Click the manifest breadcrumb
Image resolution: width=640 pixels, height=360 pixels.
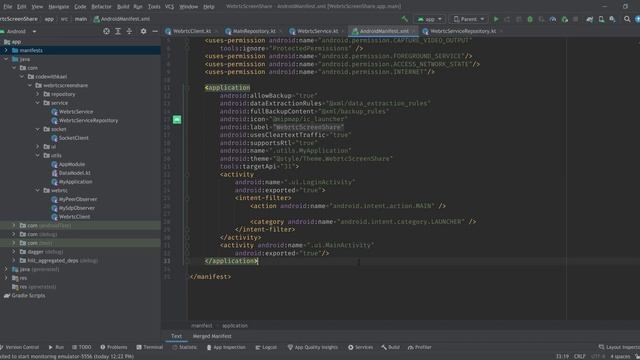coord(202,326)
